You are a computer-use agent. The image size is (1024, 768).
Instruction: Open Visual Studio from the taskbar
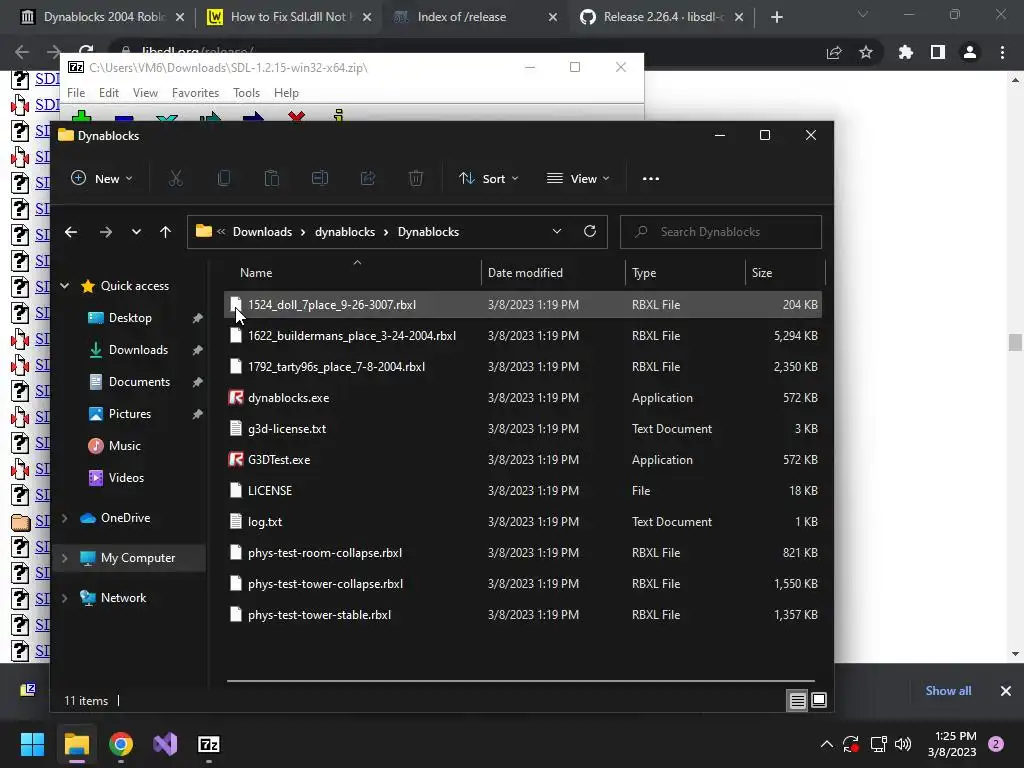165,744
